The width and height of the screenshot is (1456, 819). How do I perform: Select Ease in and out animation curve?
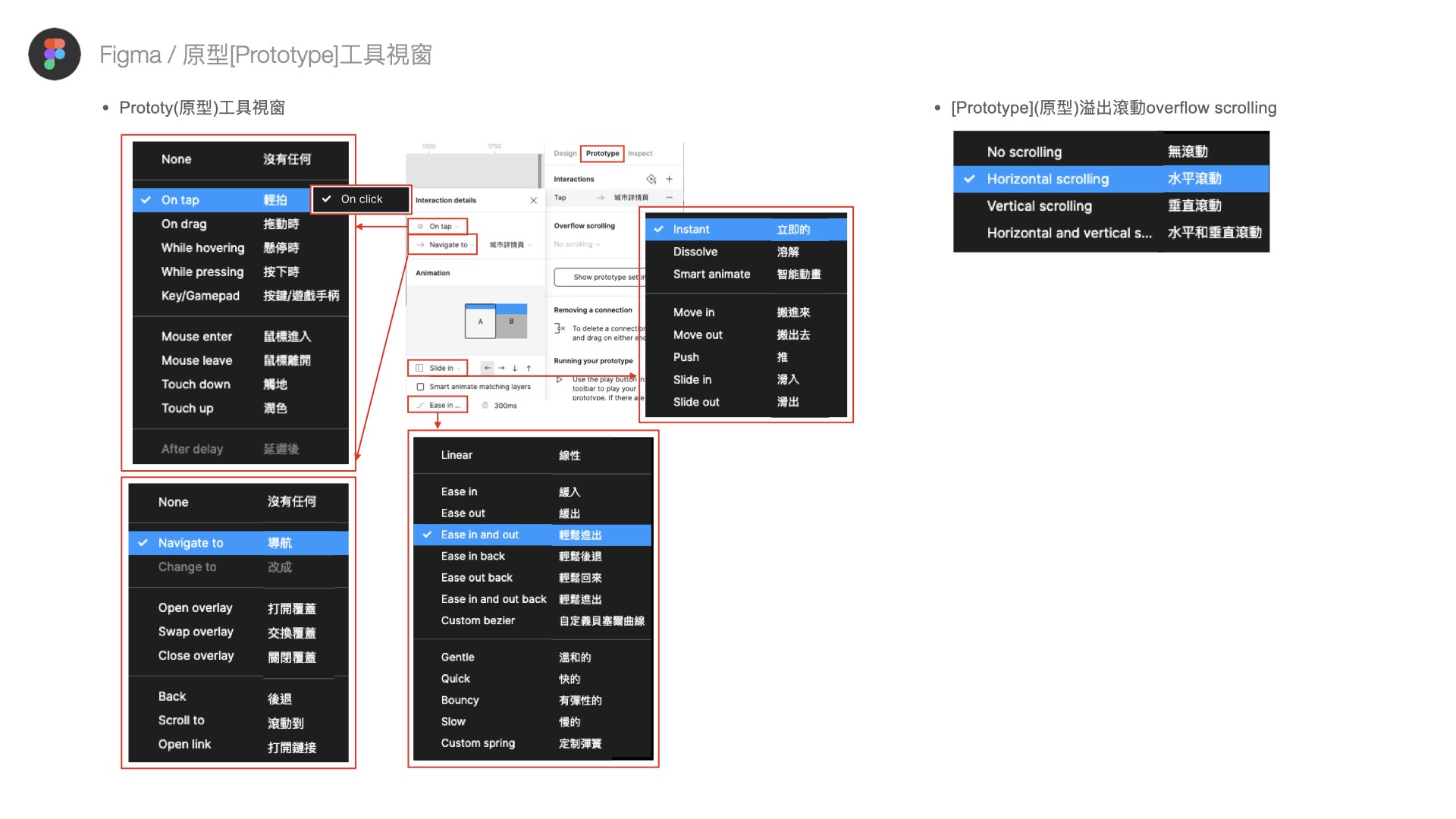coord(480,534)
